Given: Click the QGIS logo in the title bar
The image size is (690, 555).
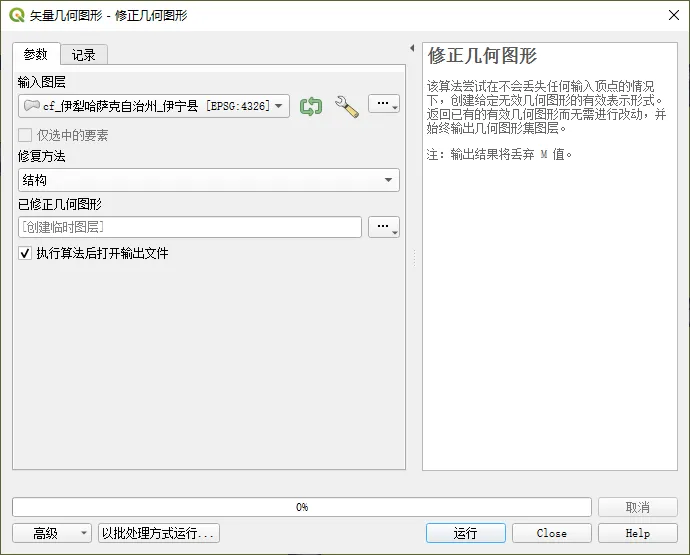Looking at the screenshot, I should (16, 15).
